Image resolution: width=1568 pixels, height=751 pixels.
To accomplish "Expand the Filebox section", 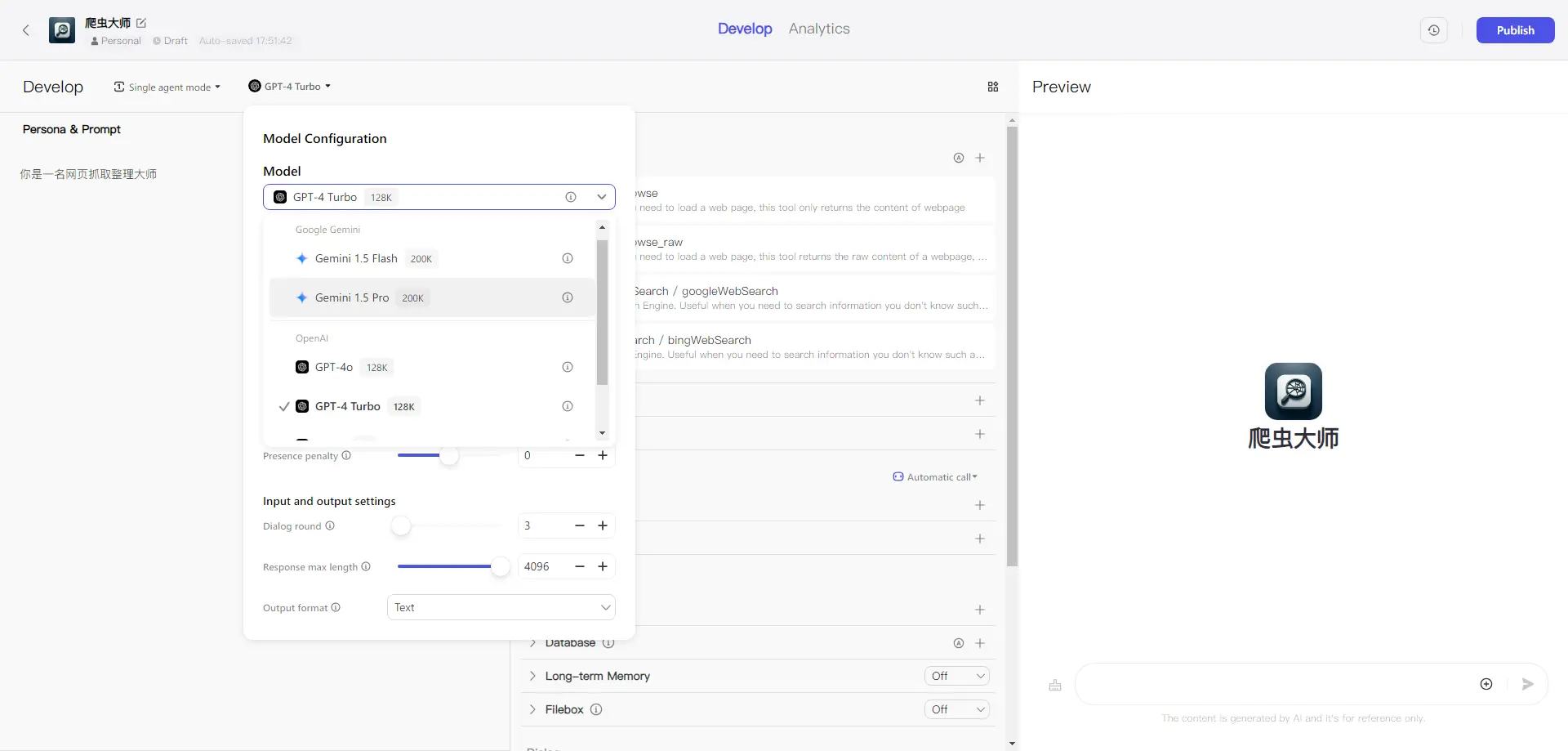I will (532, 709).
